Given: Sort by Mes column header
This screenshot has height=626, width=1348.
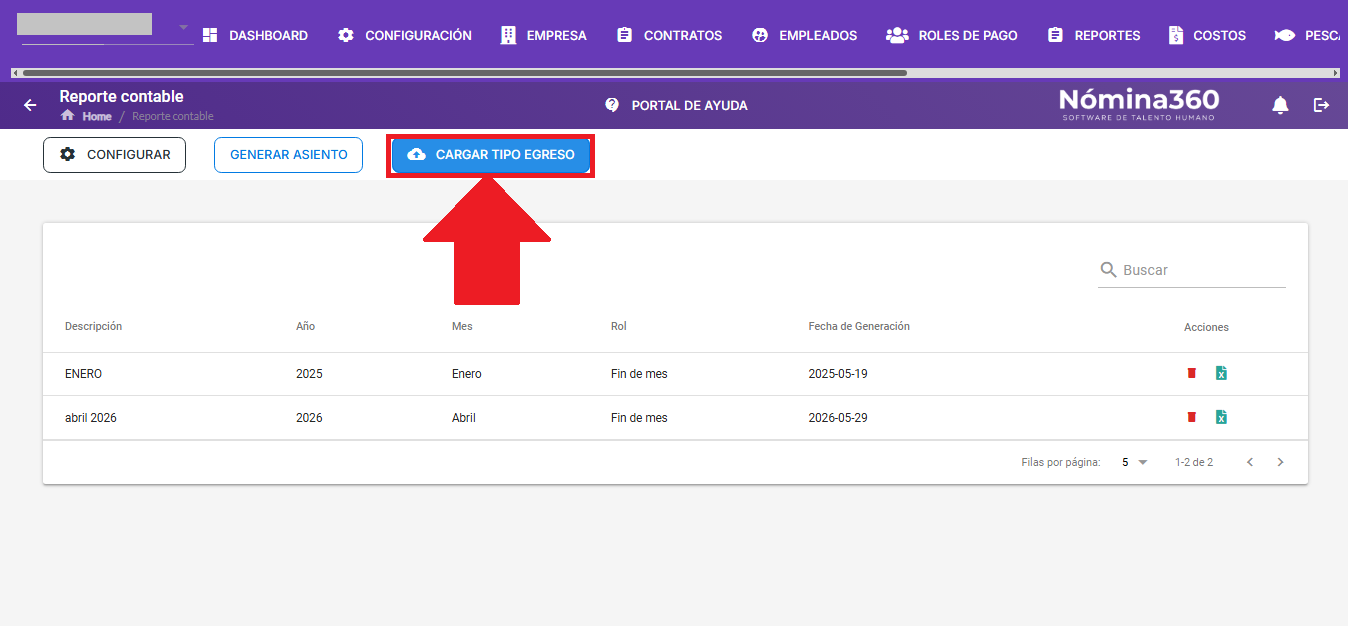Looking at the screenshot, I should tap(462, 327).
